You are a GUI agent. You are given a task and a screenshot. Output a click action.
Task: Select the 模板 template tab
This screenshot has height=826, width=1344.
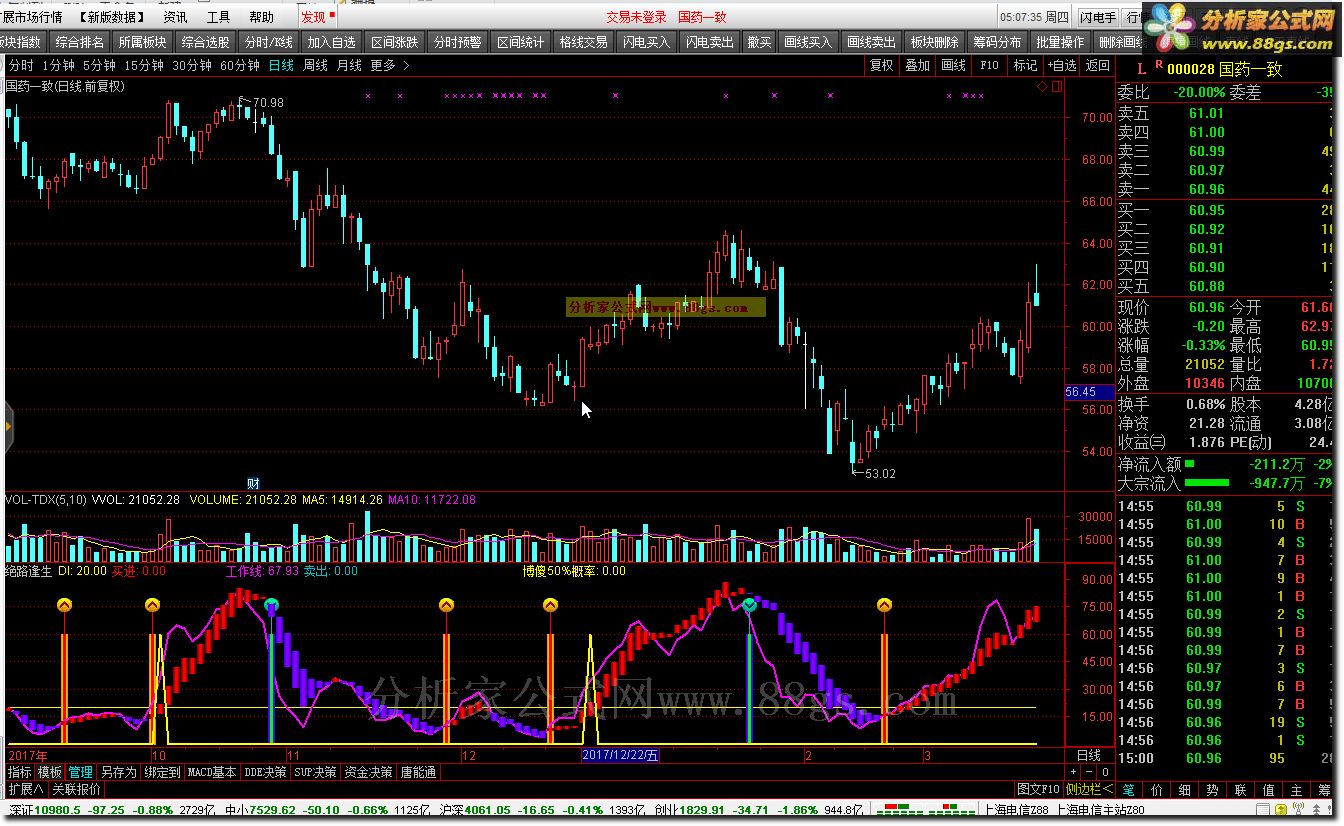coord(49,772)
